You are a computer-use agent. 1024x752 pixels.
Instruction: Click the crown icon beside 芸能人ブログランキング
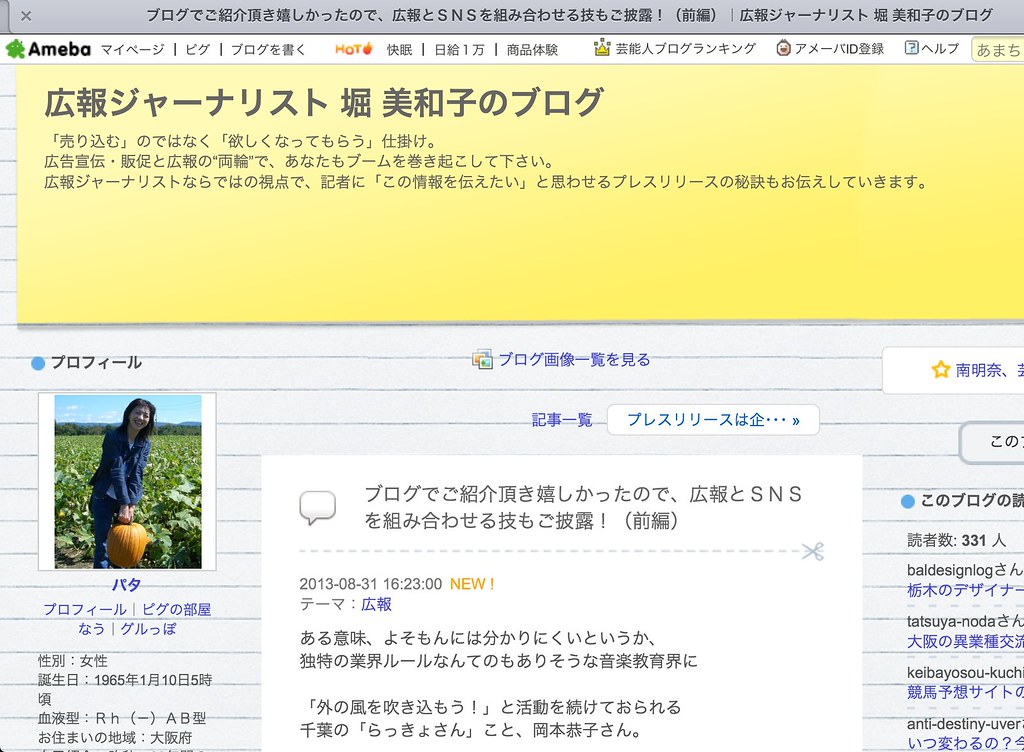point(602,48)
